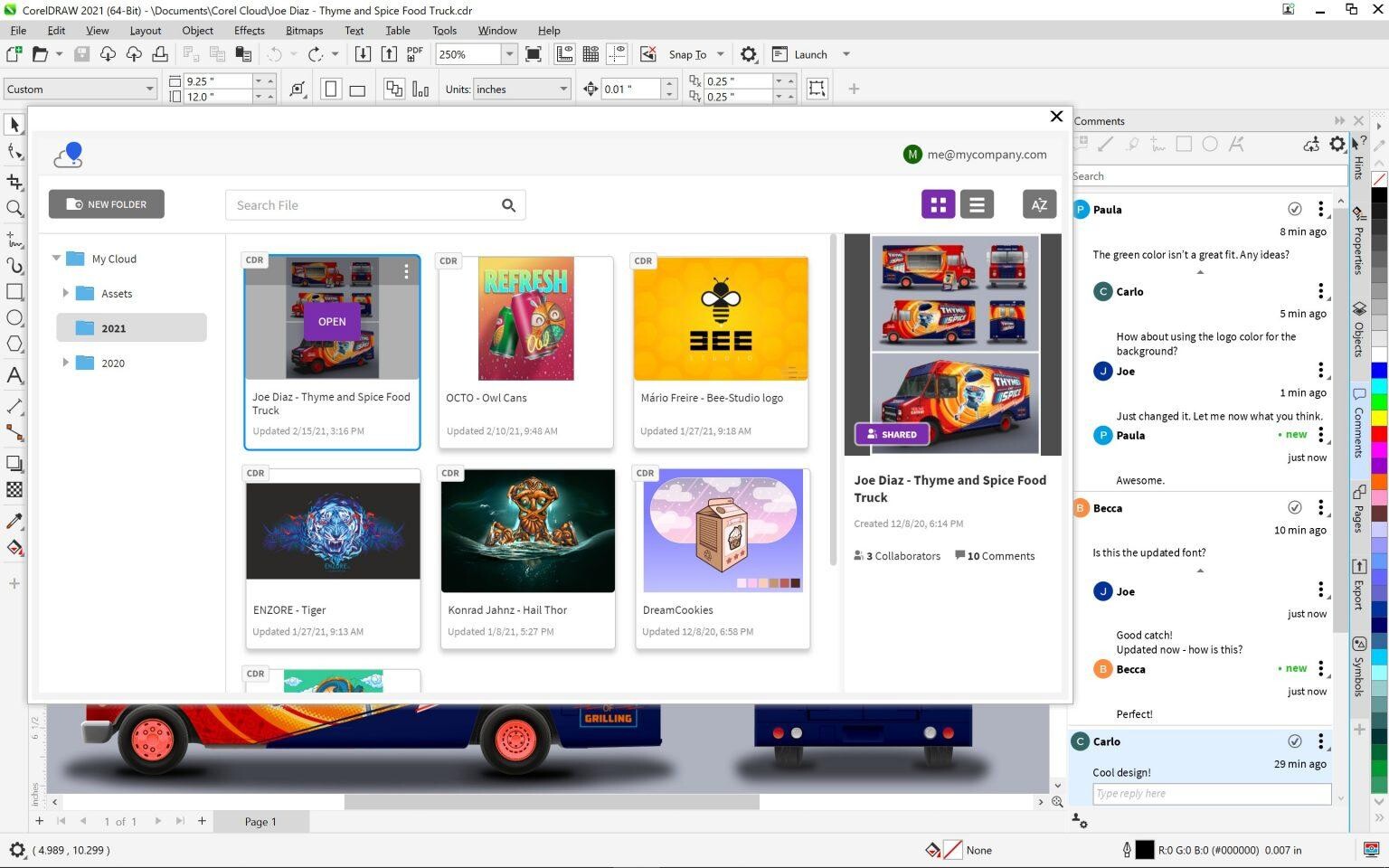
Task: Open the Comments settings gear
Action: (1337, 144)
